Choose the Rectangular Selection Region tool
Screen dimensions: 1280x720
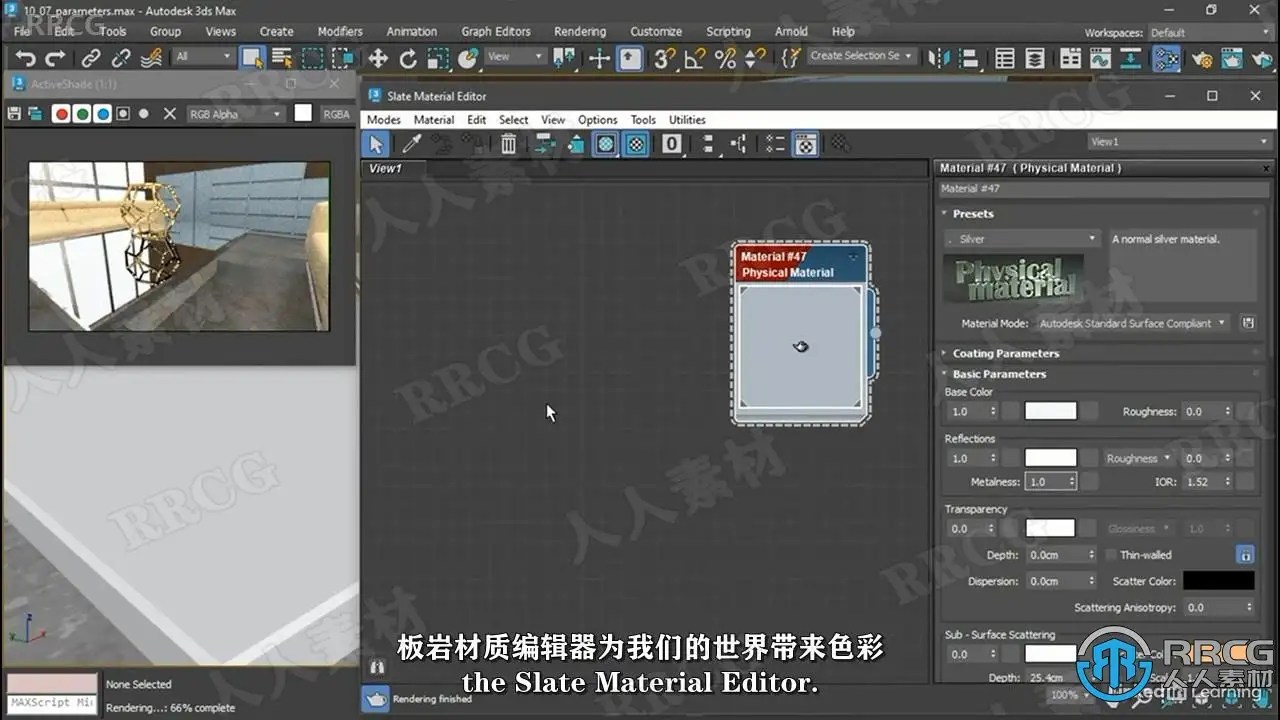[x=313, y=59]
